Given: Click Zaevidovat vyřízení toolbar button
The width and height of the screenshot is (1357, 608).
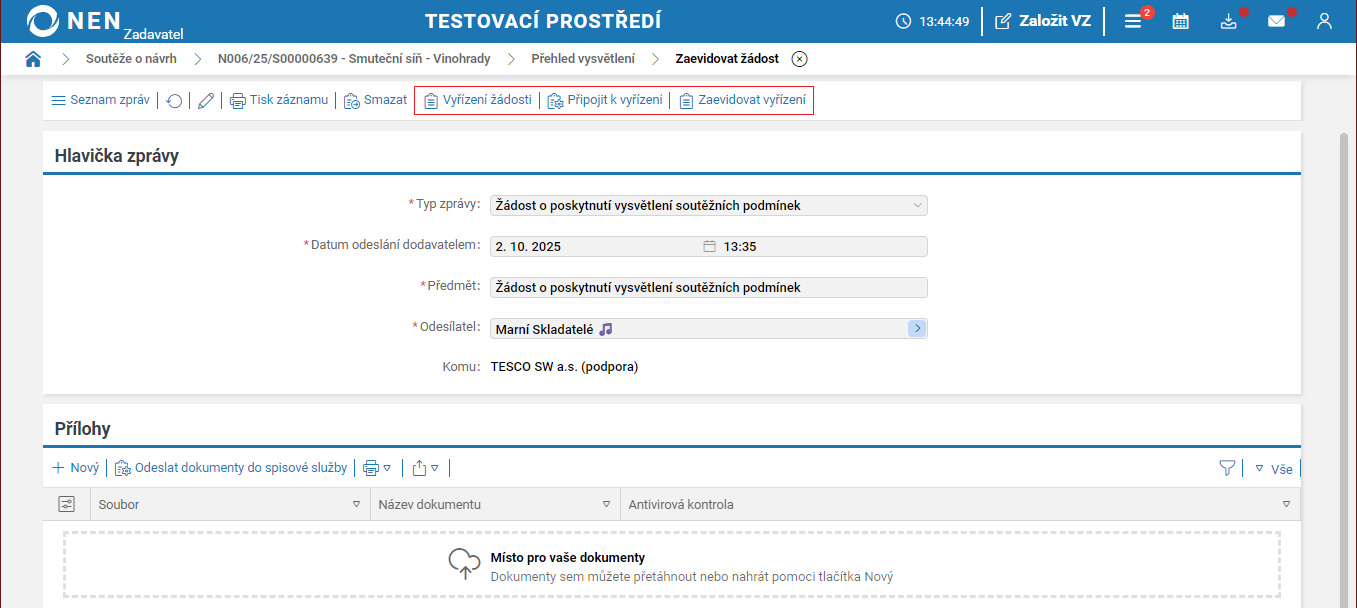Looking at the screenshot, I should (741, 101).
